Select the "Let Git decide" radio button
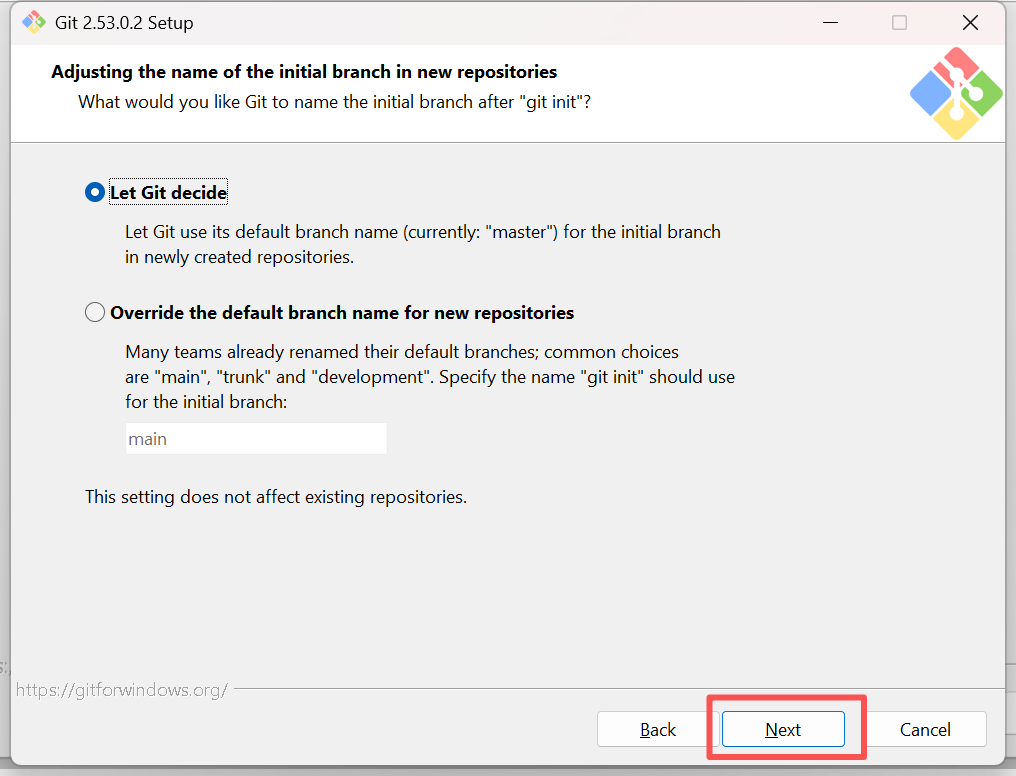This screenshot has height=776, width=1016. (x=95, y=192)
